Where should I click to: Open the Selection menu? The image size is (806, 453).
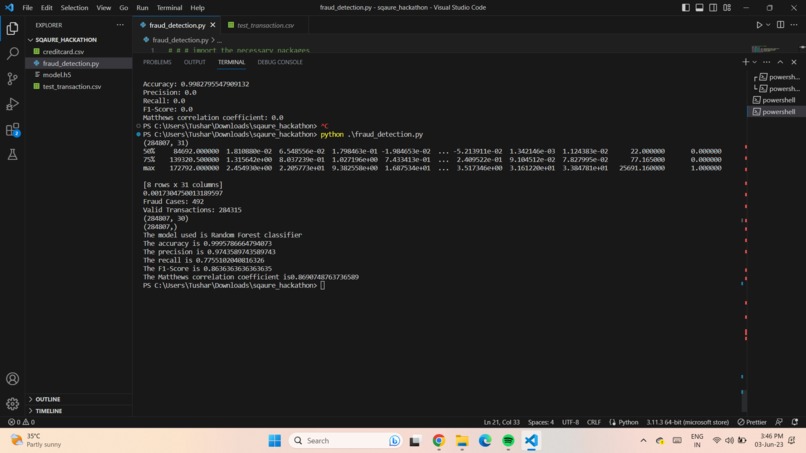(x=74, y=8)
